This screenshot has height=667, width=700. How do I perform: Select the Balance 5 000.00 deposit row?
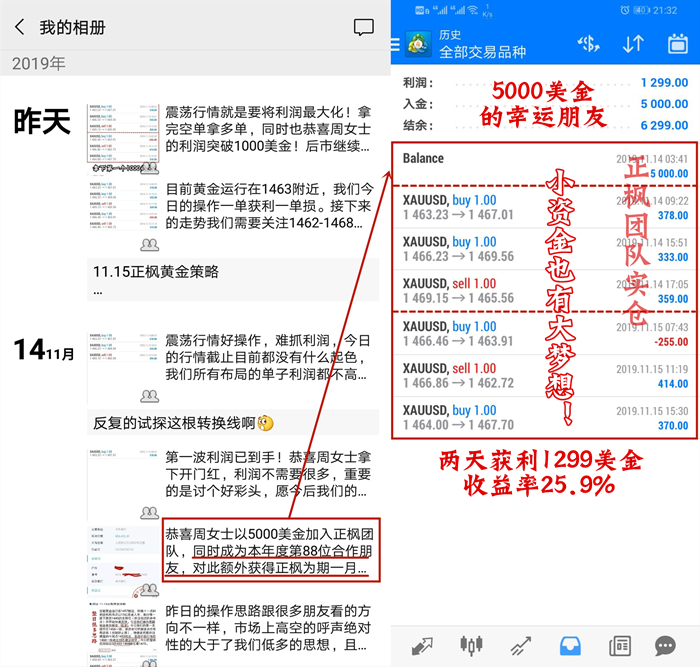[x=545, y=165]
